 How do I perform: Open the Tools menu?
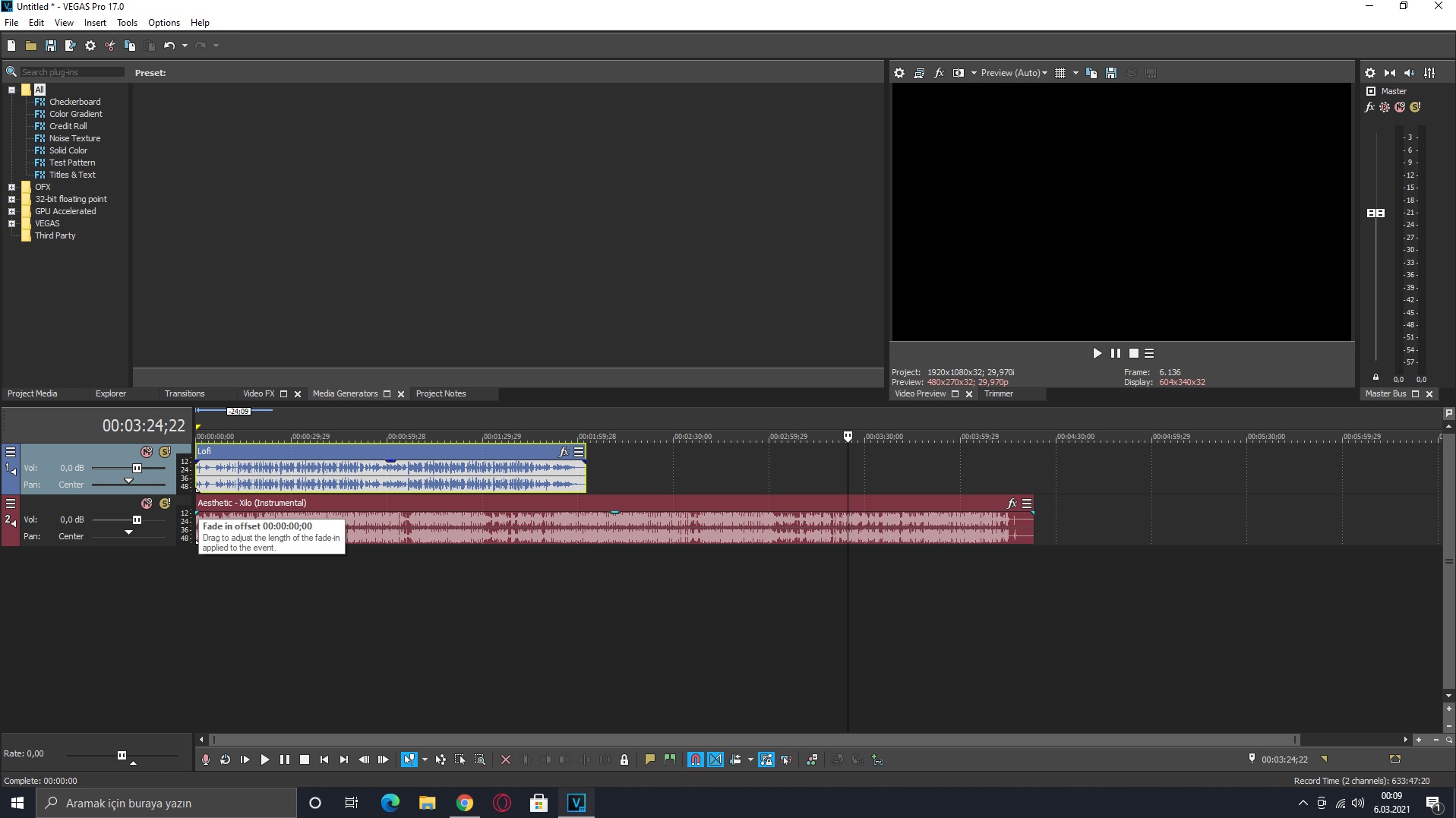click(x=127, y=23)
